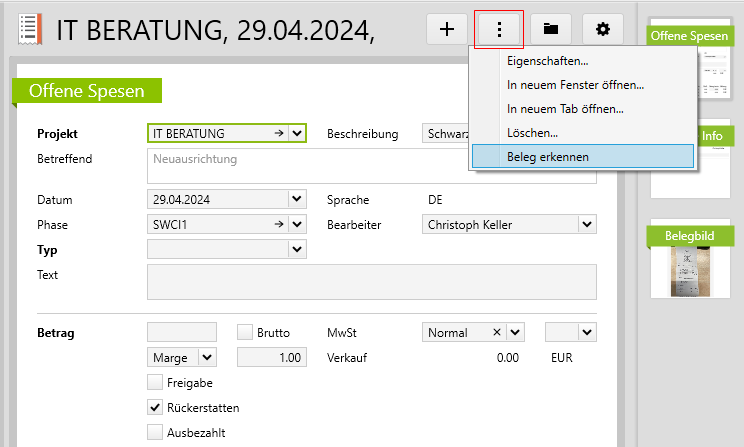The height and width of the screenshot is (447, 744).
Task: Open settings with the gear icon
Action: pyautogui.click(x=602, y=30)
